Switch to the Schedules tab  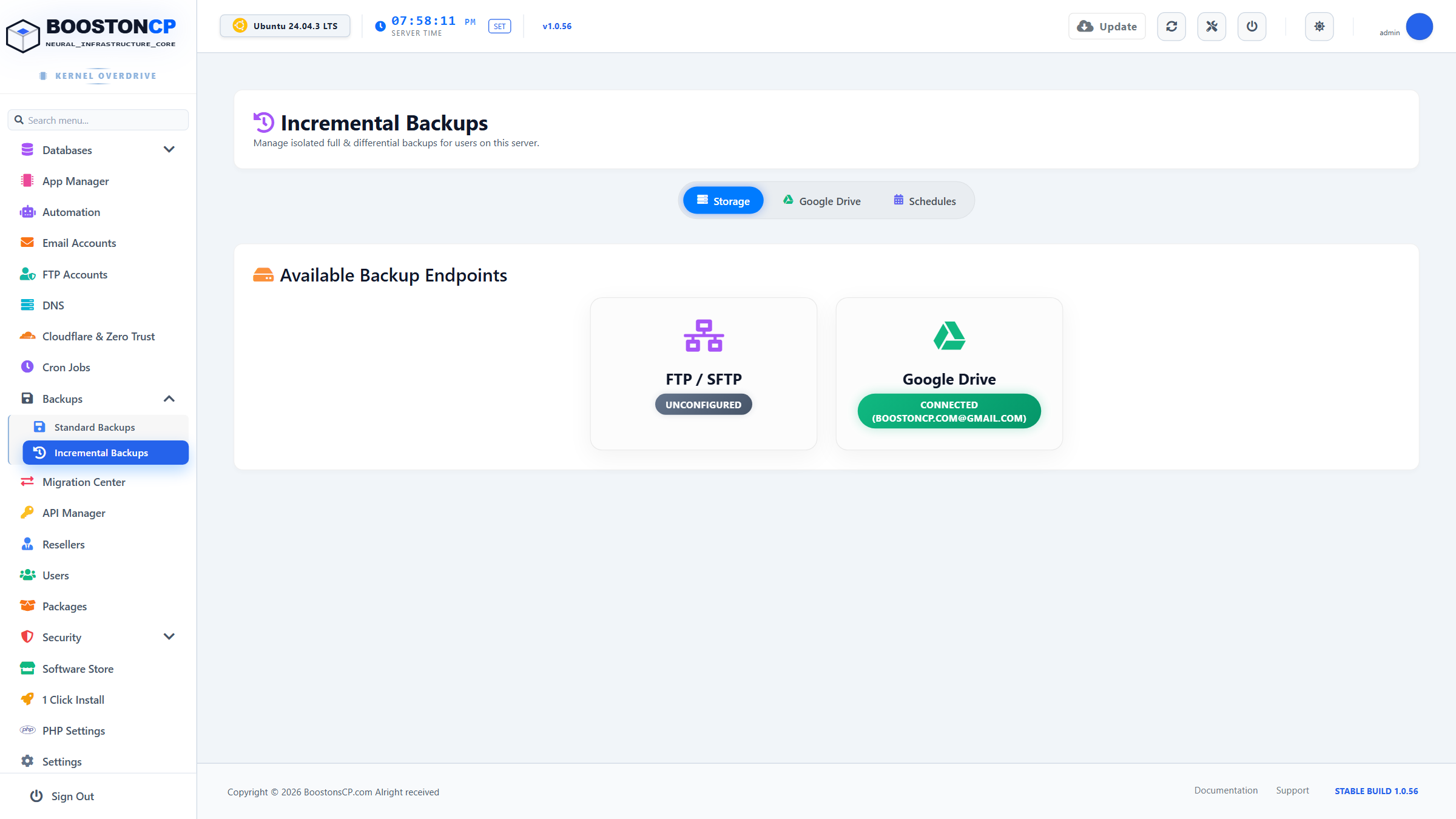[x=925, y=201]
